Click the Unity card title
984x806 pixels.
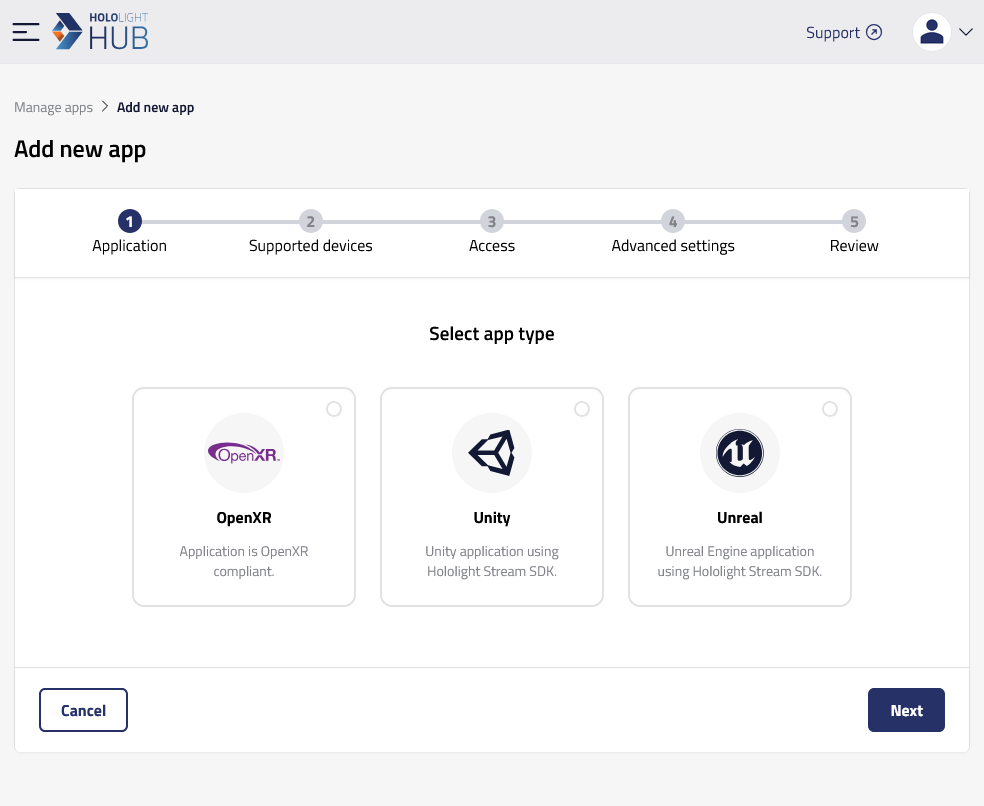tap(492, 518)
